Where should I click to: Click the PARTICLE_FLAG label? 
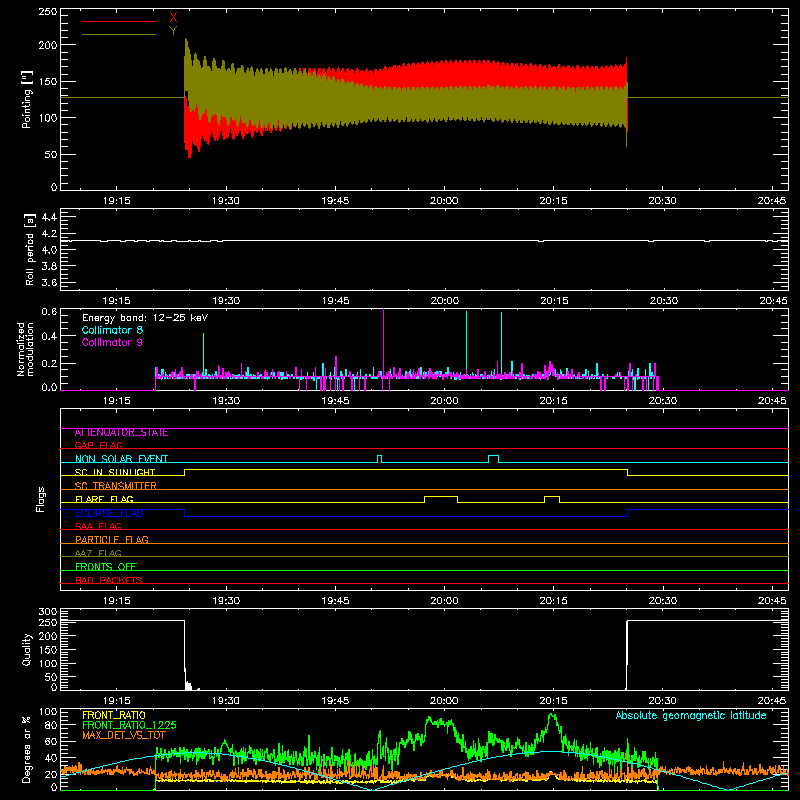[112, 539]
